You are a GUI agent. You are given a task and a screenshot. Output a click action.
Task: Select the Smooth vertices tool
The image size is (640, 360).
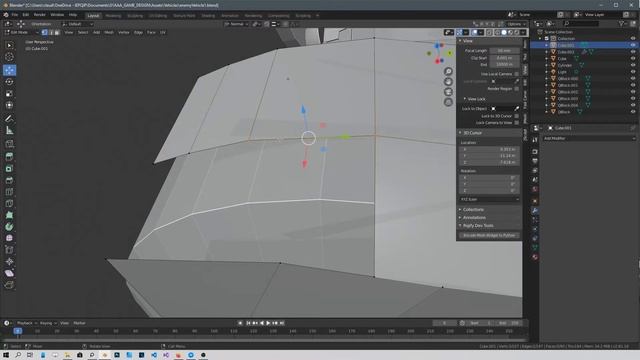click(9, 238)
